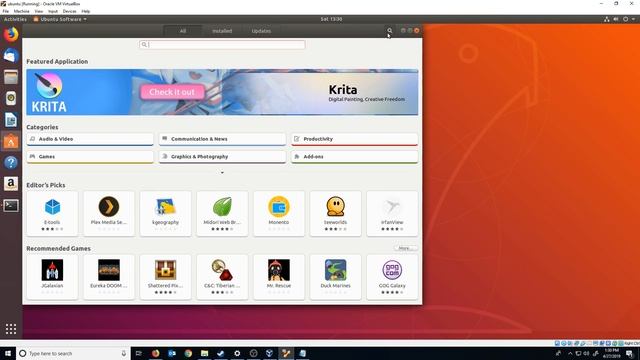The height and width of the screenshot is (360, 640).
Task: Click the clock showing Sat 13:30
Action: (x=331, y=19)
